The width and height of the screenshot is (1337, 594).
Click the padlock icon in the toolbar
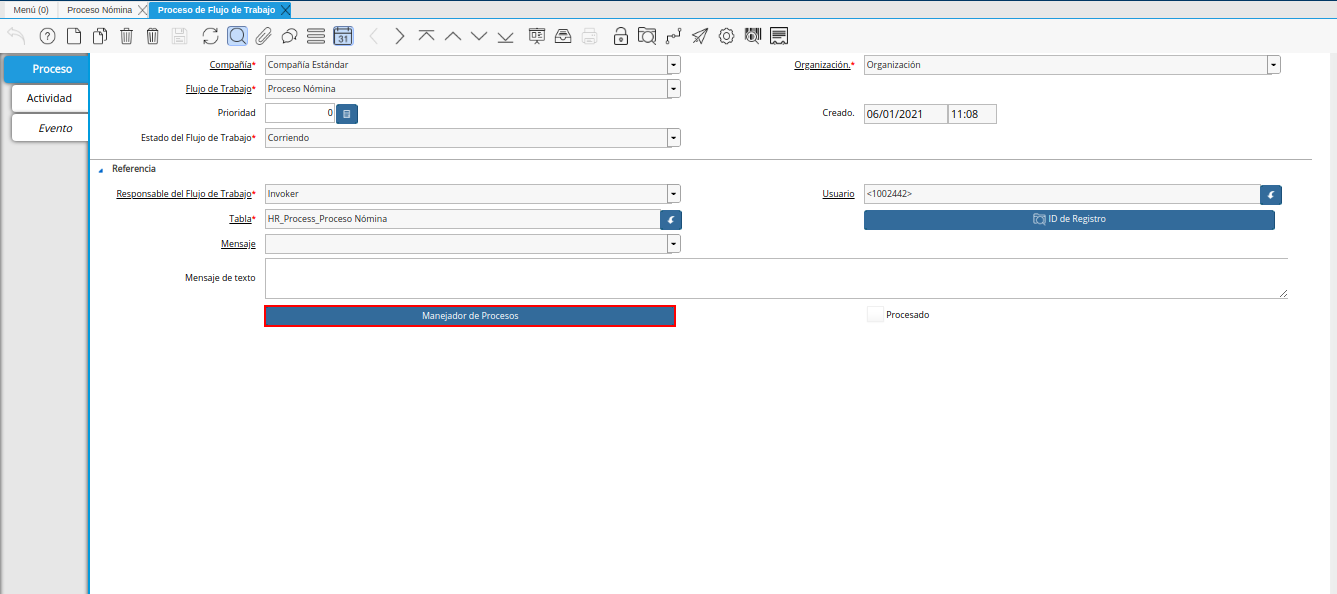(x=620, y=37)
